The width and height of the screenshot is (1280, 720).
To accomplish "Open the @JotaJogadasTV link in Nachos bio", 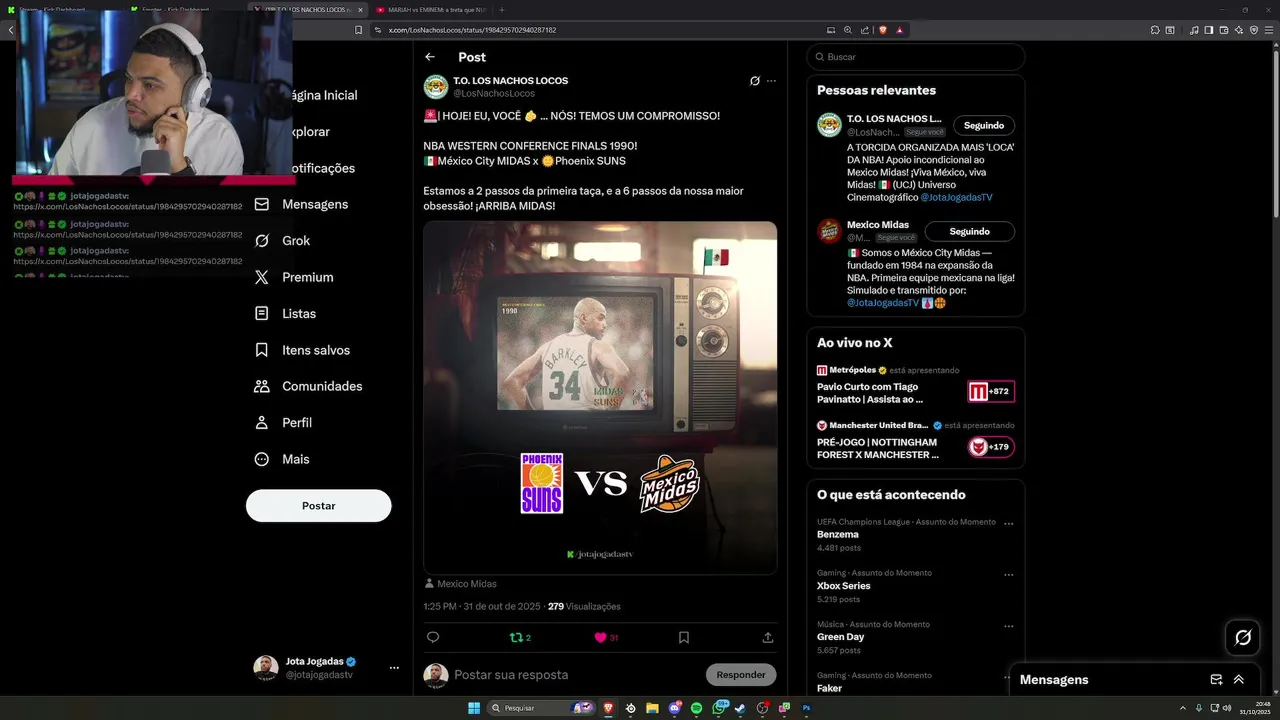I will (956, 197).
